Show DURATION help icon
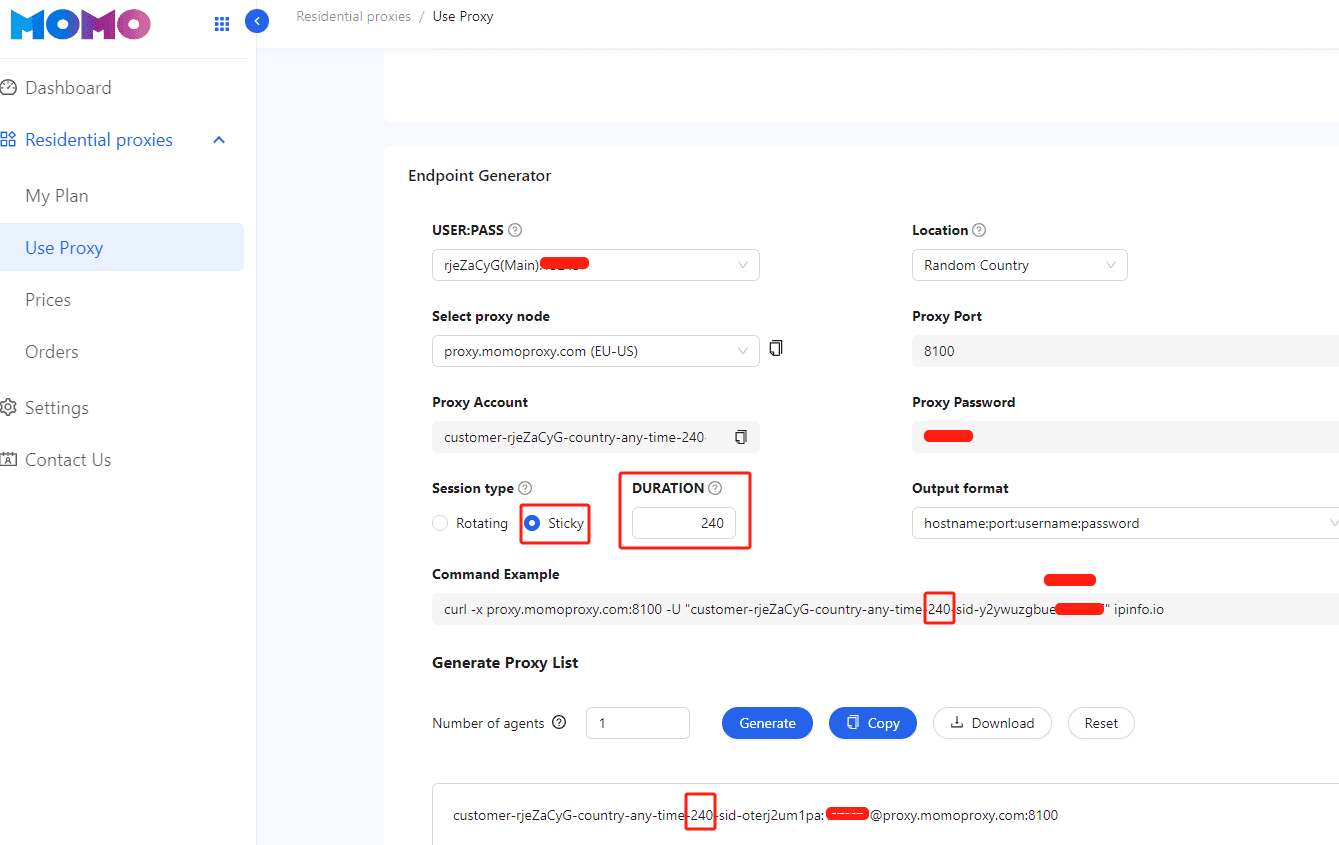This screenshot has height=845, width=1339. click(x=715, y=488)
